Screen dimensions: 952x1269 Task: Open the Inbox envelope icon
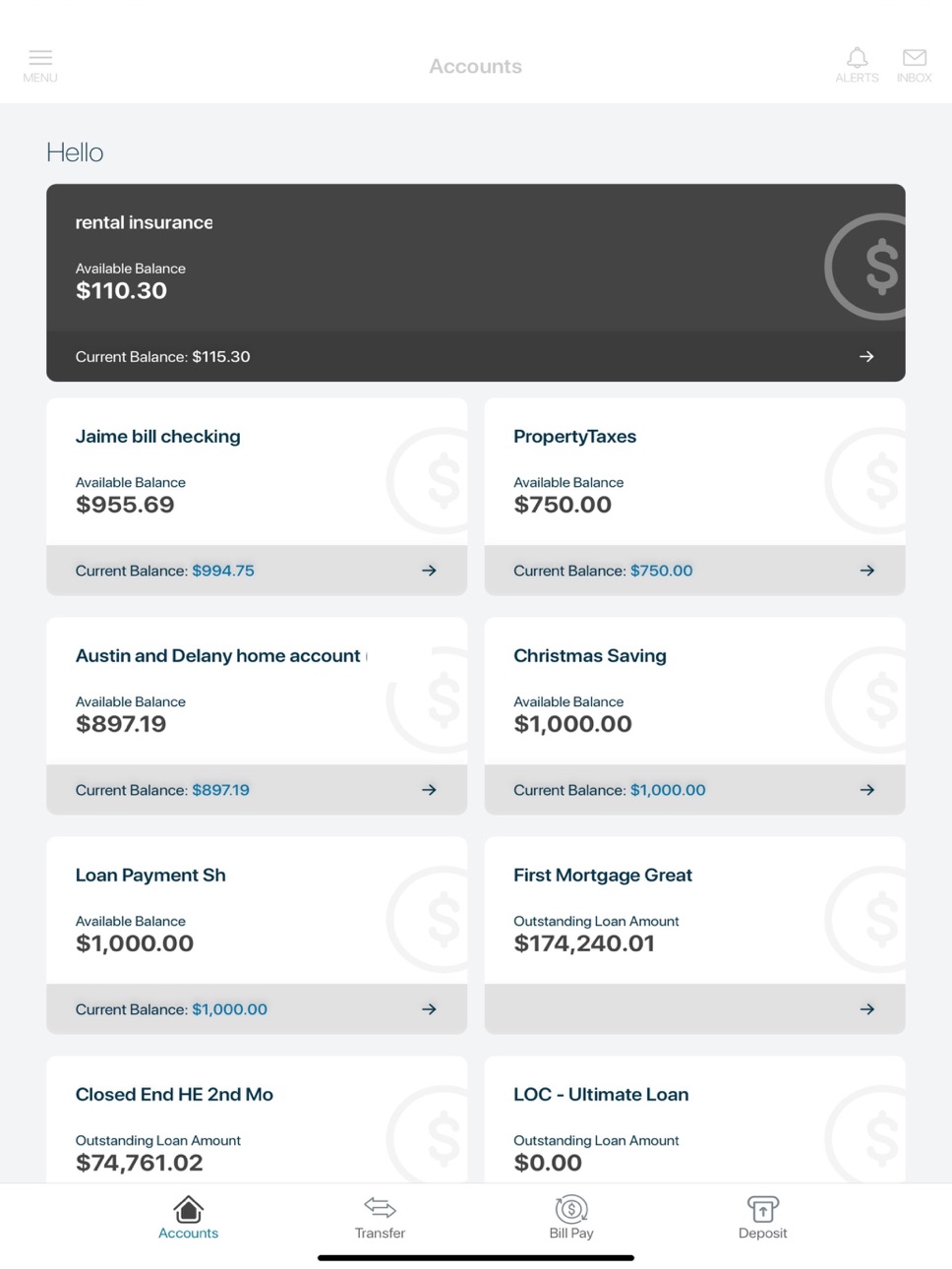coord(914,57)
